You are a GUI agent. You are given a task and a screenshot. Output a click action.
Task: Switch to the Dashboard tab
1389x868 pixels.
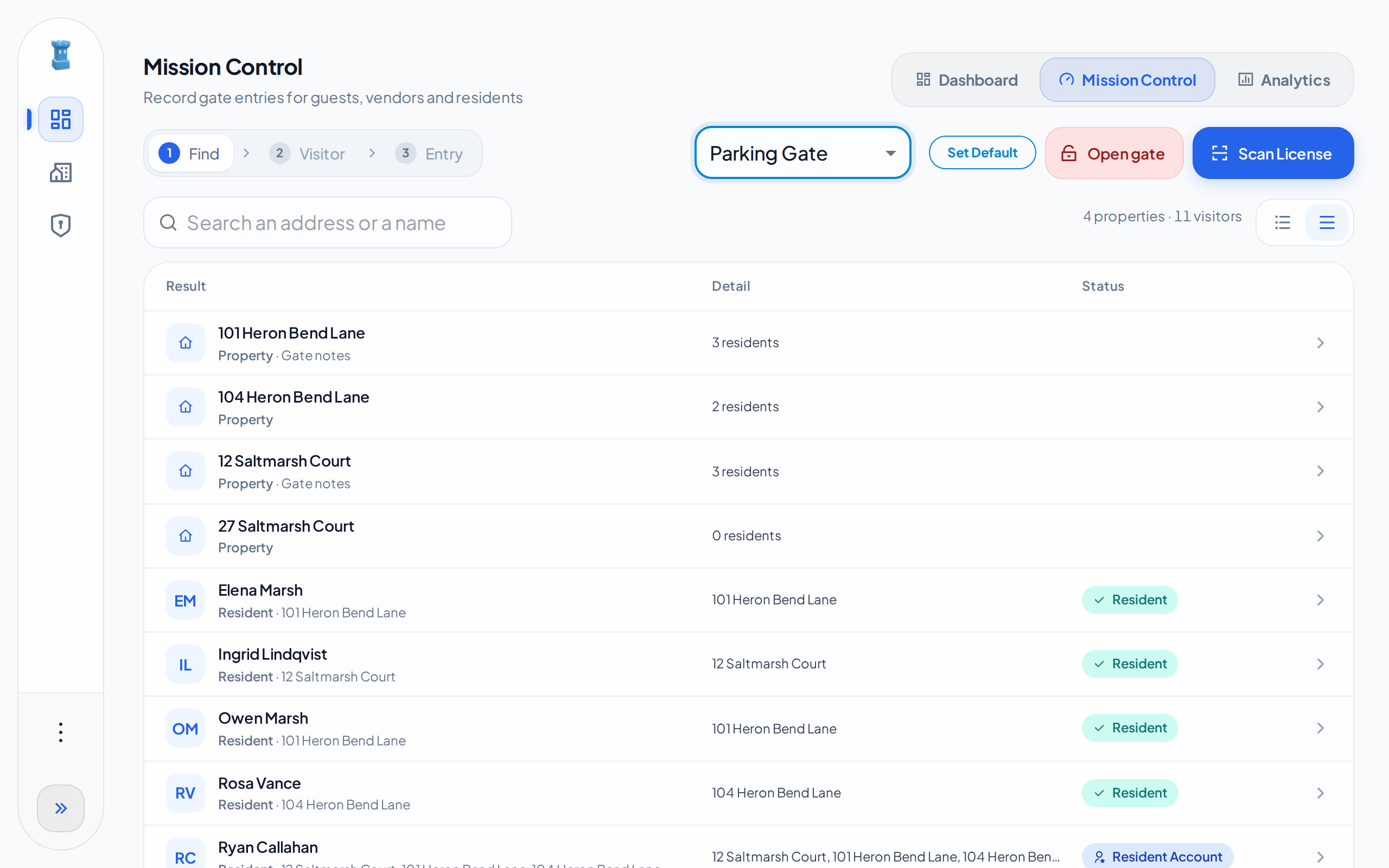coord(966,80)
